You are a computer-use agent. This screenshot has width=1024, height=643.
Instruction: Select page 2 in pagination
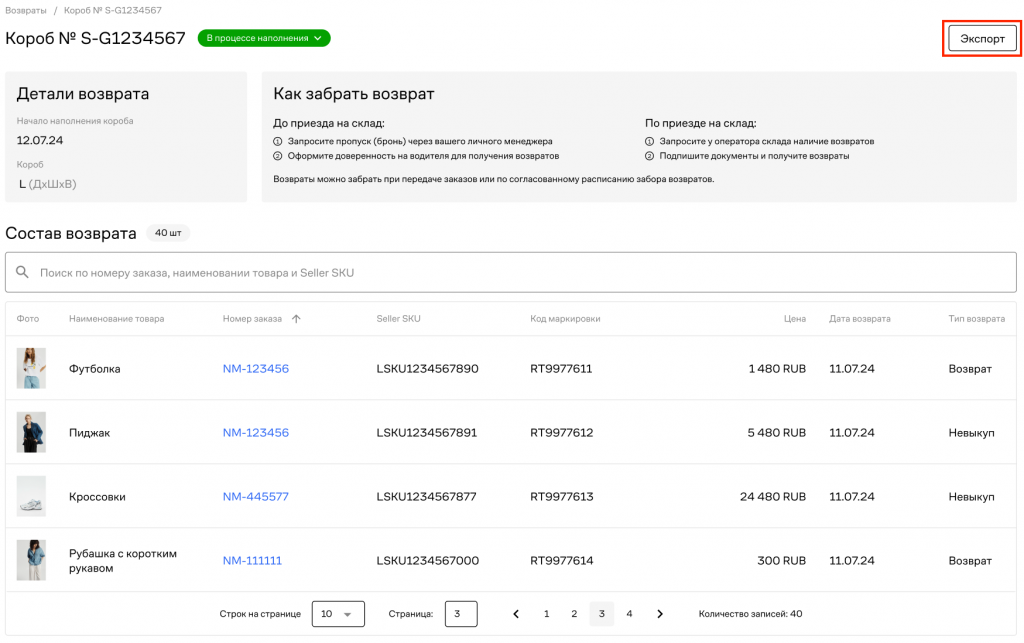point(574,614)
